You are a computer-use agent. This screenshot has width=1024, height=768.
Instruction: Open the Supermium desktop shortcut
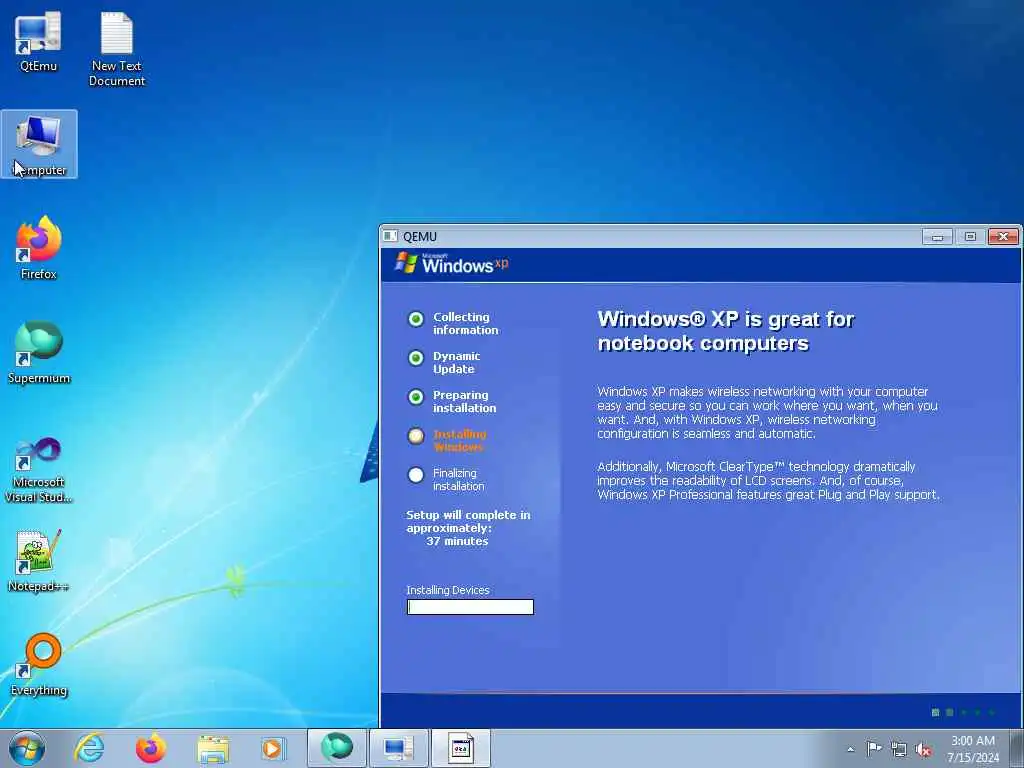(39, 353)
